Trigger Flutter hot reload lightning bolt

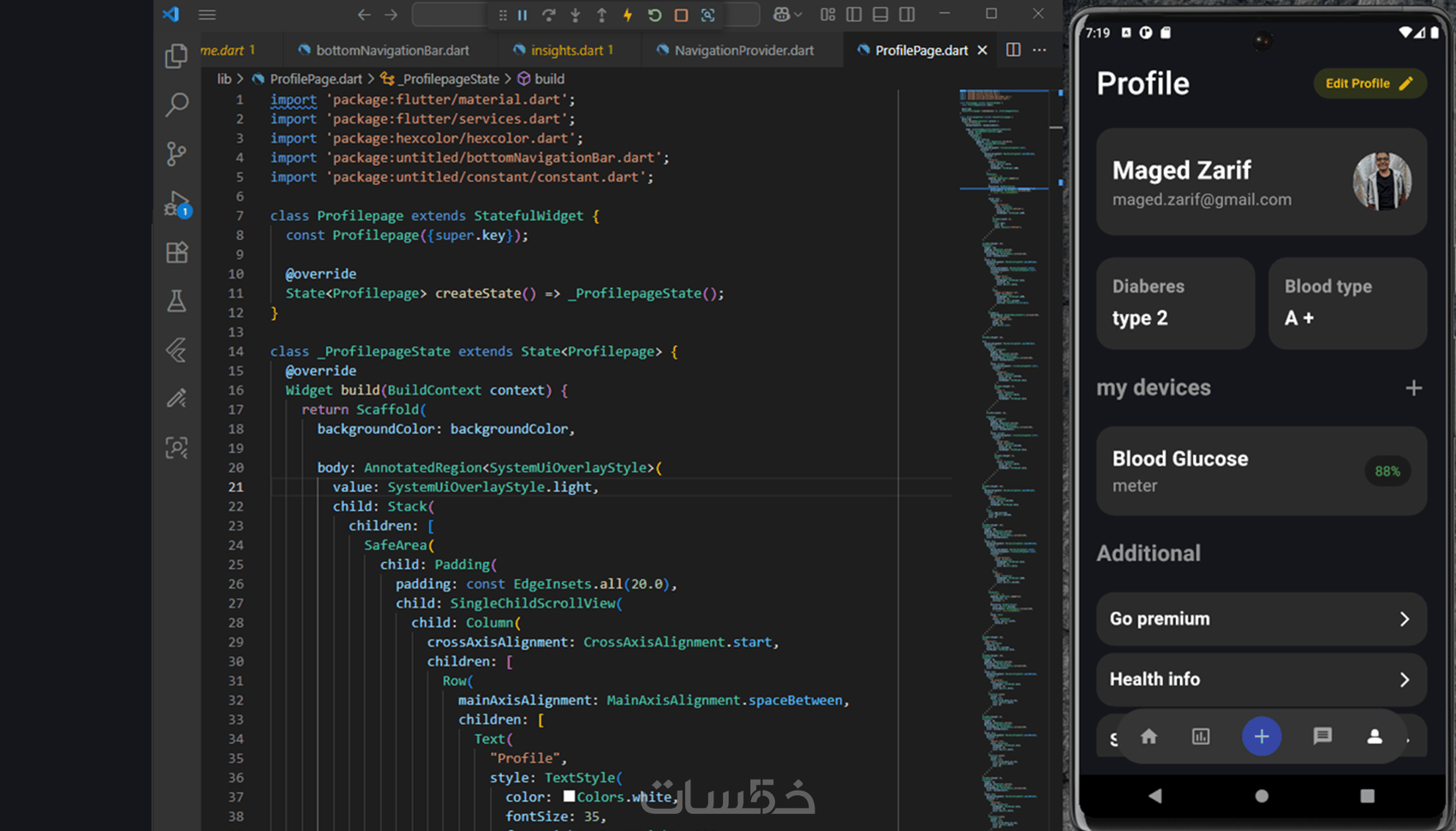coord(628,15)
